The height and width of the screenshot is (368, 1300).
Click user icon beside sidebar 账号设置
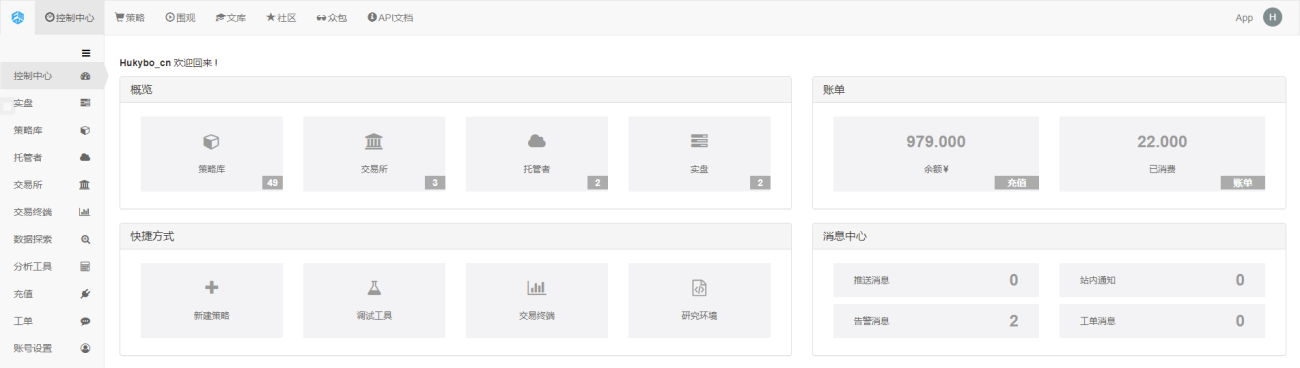point(86,348)
